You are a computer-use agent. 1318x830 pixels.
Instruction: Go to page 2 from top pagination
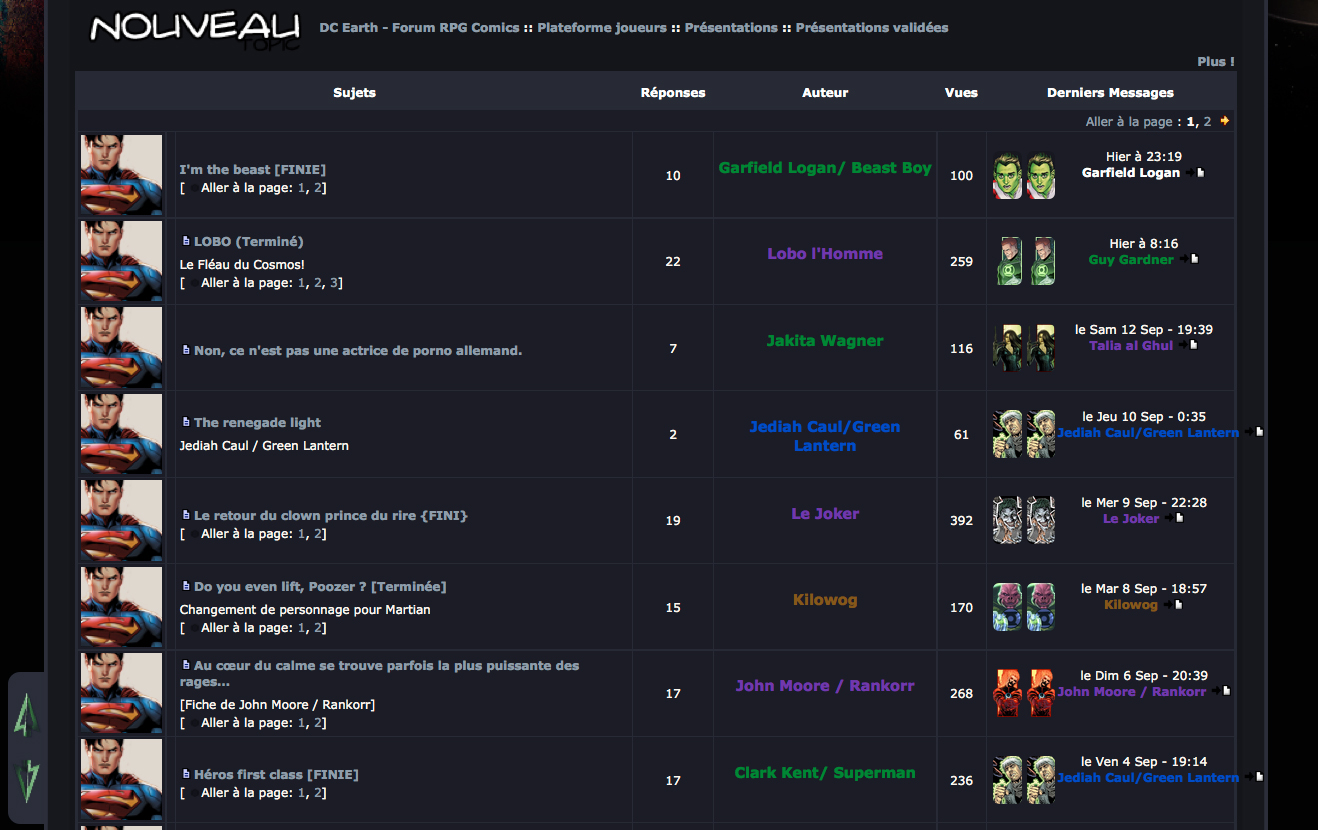[x=1207, y=121]
